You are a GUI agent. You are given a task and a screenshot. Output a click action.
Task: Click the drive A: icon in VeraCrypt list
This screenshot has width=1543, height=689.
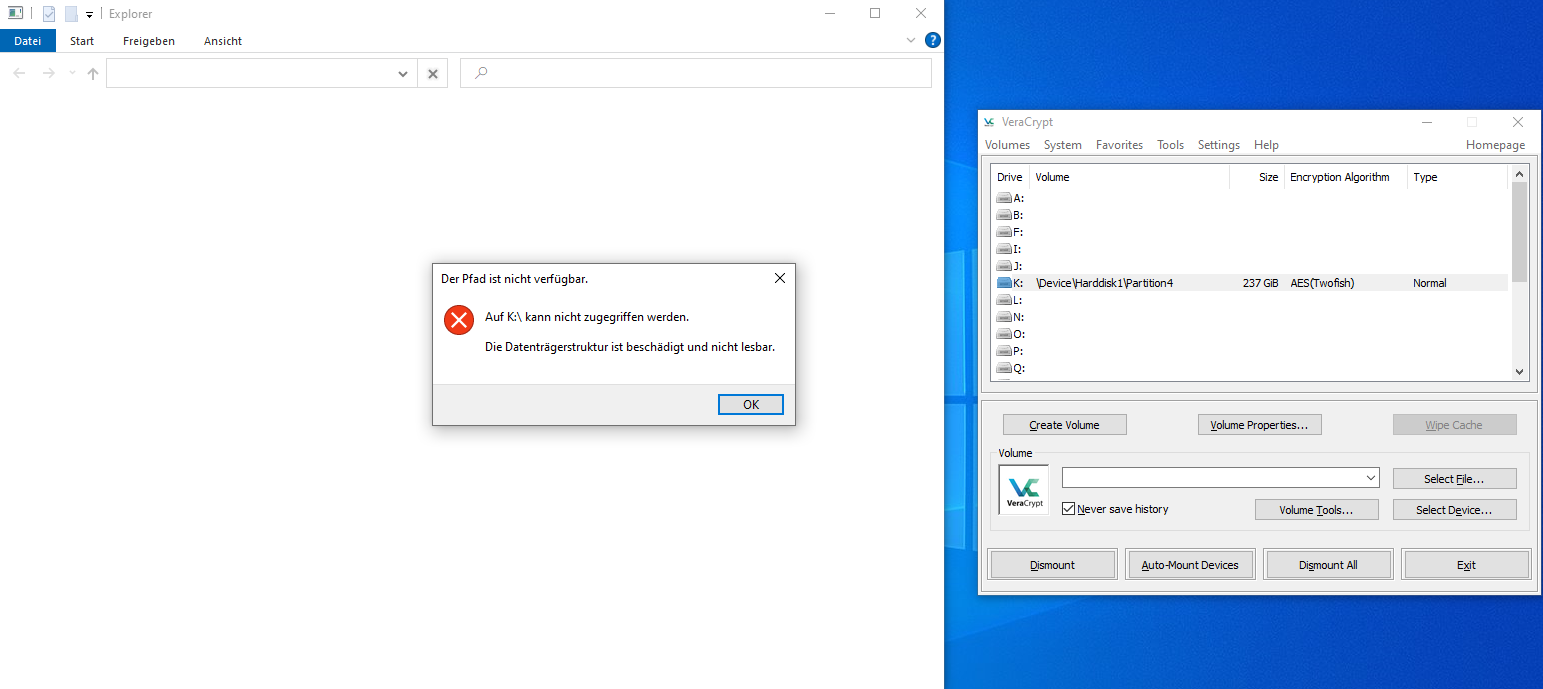[x=1004, y=198]
